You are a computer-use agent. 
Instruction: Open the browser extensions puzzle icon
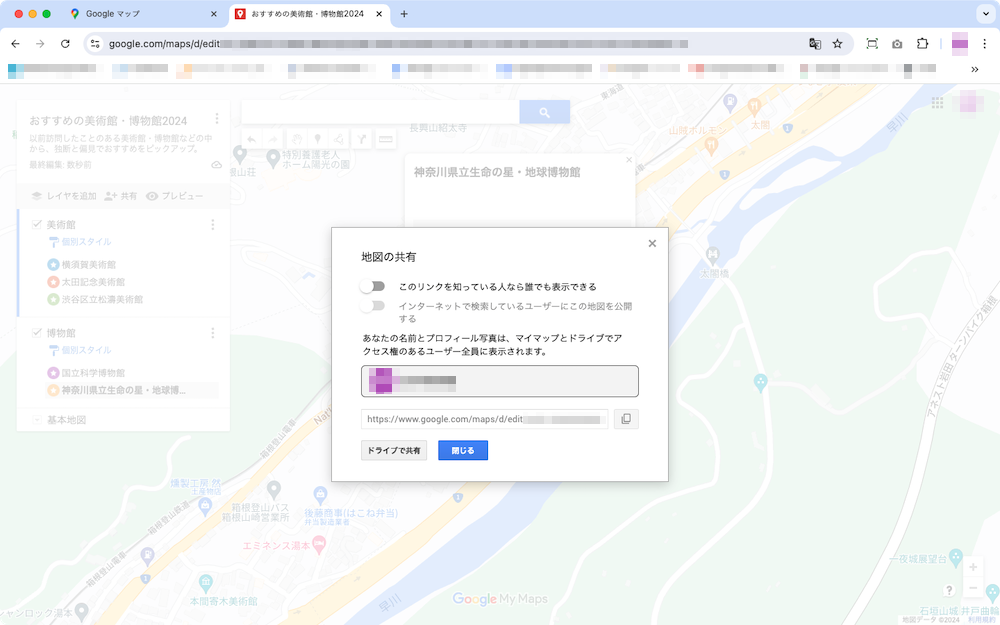coord(922,43)
